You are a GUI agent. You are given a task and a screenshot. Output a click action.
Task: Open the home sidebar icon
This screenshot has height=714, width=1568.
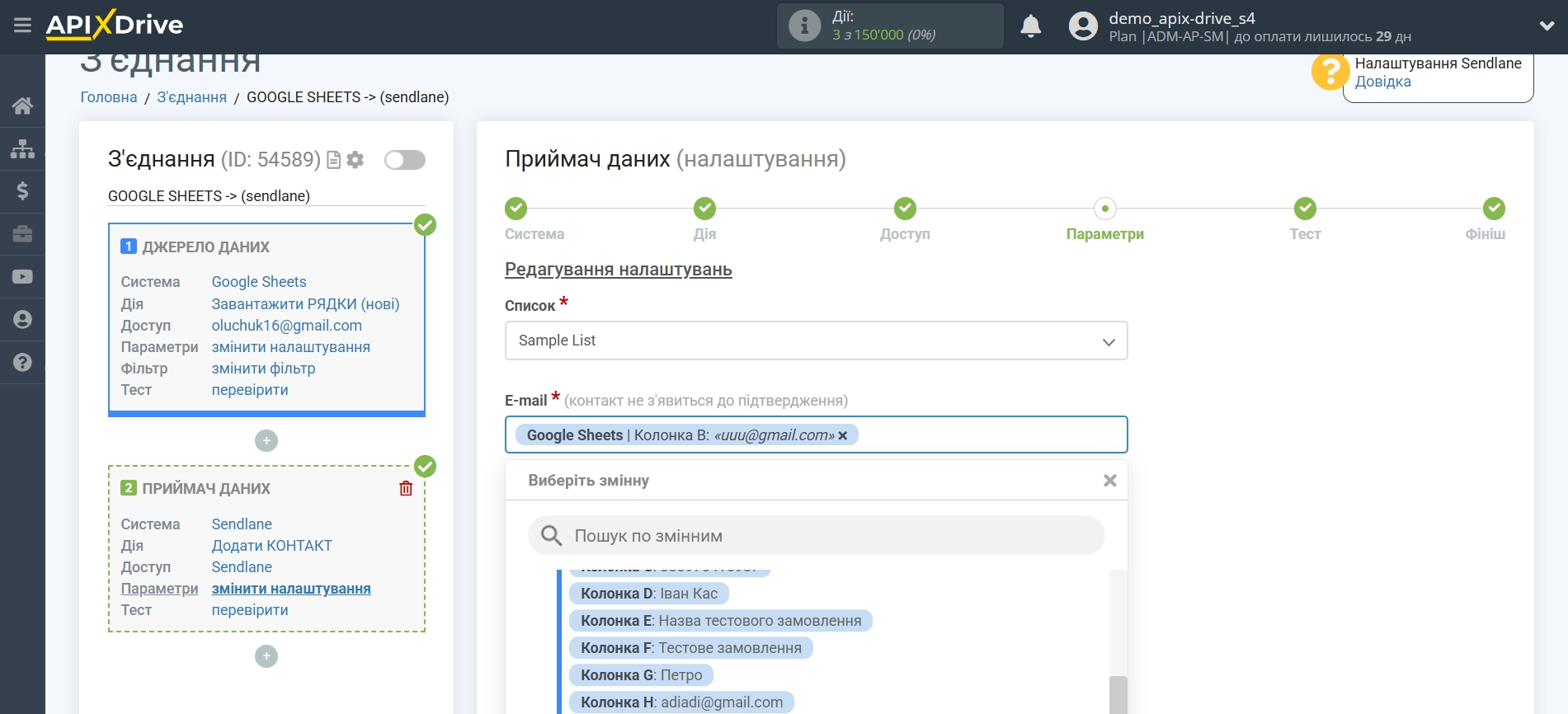(22, 106)
